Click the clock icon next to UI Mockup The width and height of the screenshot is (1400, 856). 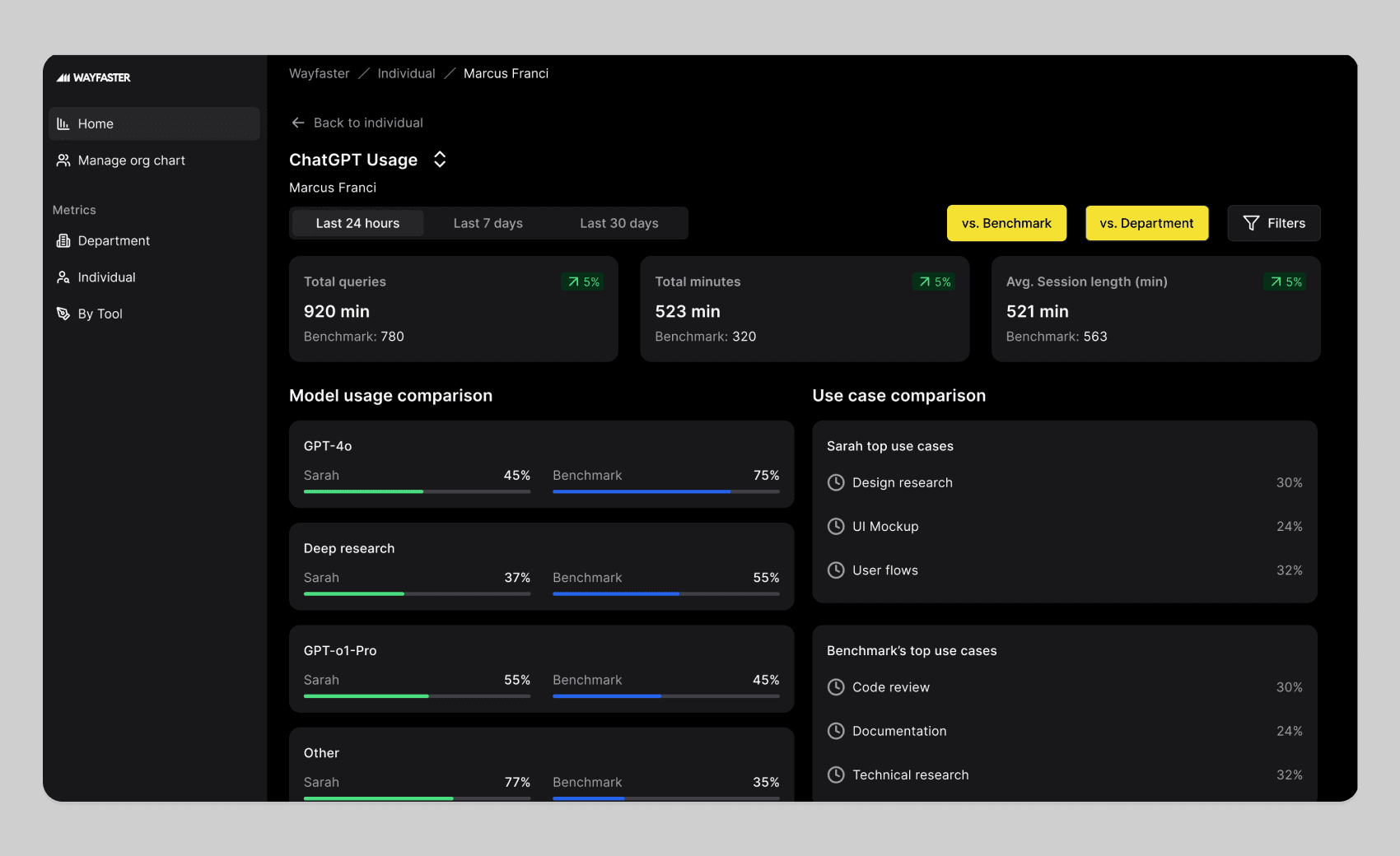pyautogui.click(x=836, y=526)
